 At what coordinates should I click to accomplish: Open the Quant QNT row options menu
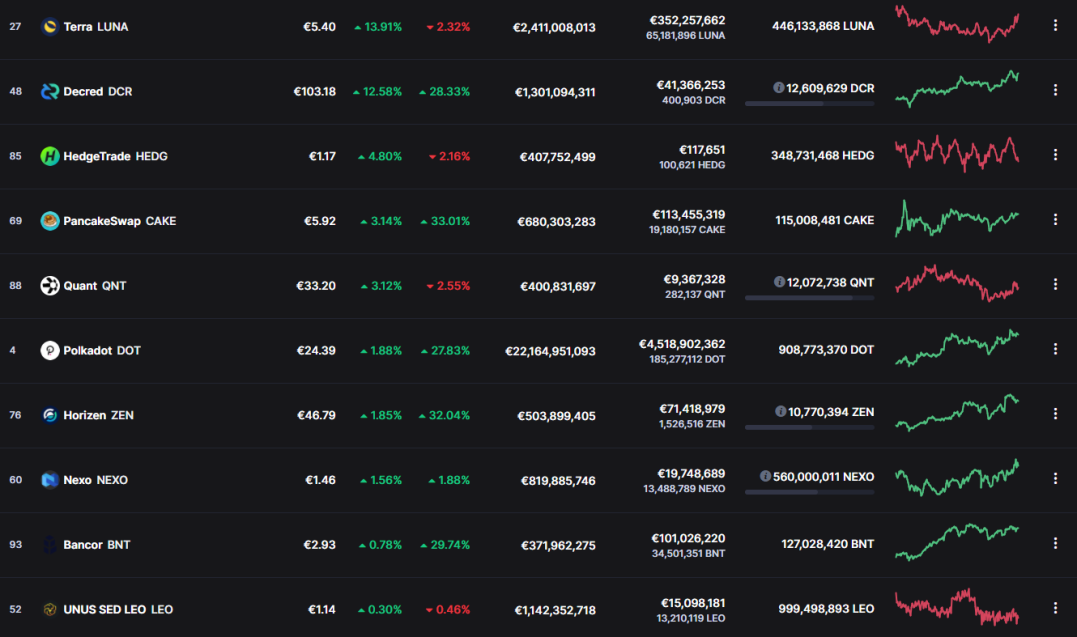coord(1055,284)
